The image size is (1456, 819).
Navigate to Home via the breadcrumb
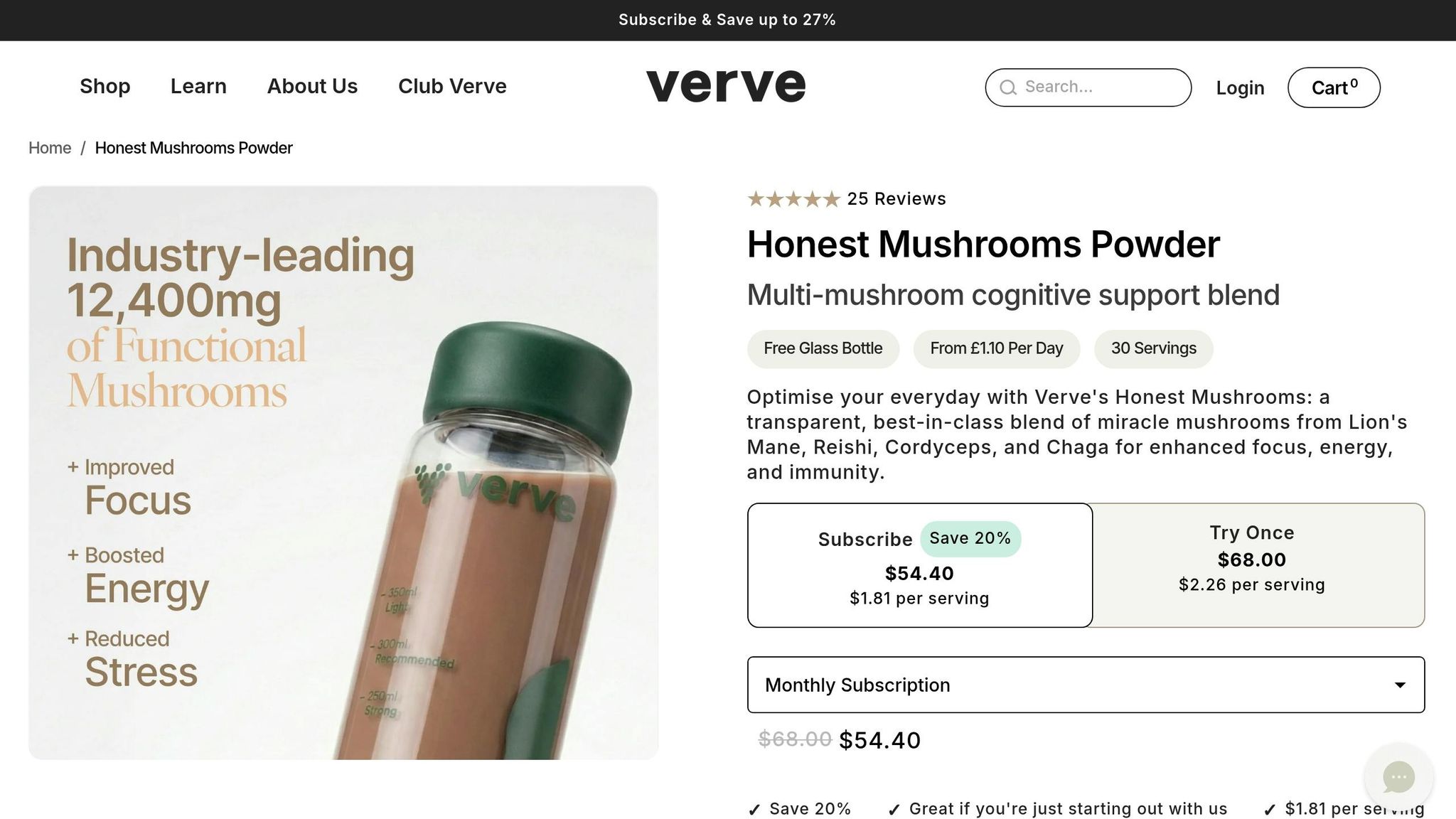(49, 148)
